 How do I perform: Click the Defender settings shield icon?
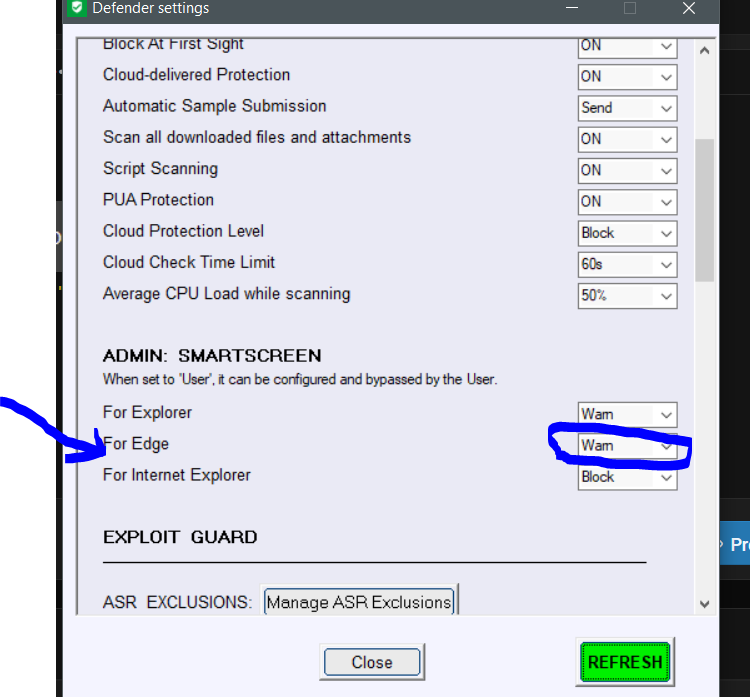coord(77,8)
